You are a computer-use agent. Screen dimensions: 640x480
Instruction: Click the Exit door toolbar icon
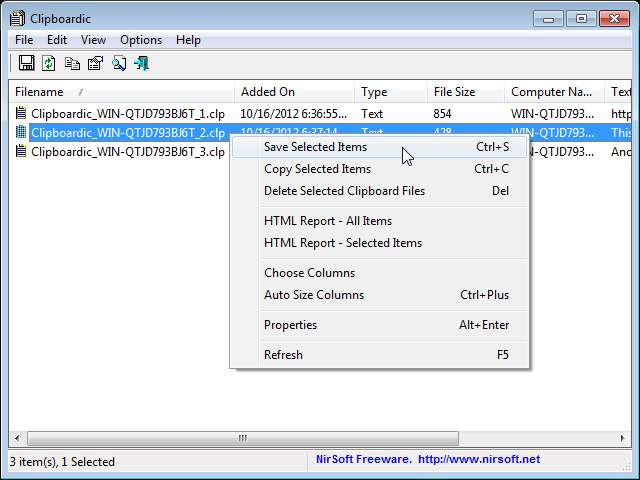pyautogui.click(x=141, y=63)
